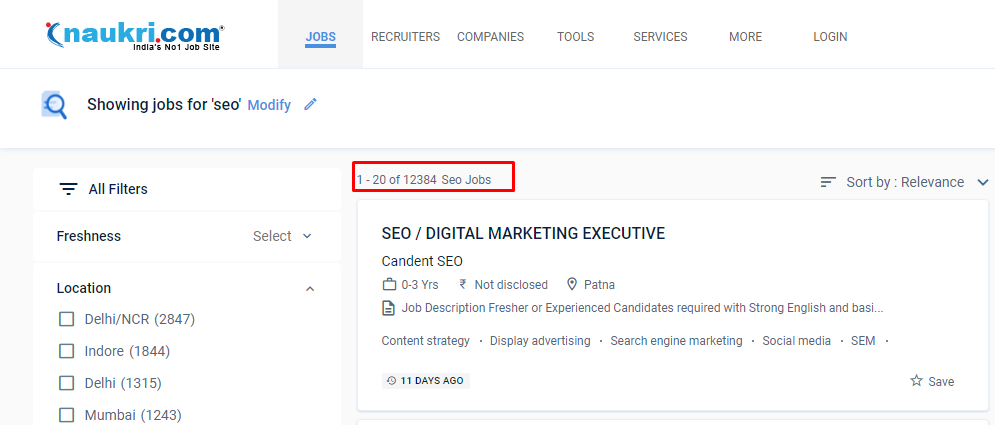Click the job search magnifier icon

point(54,105)
